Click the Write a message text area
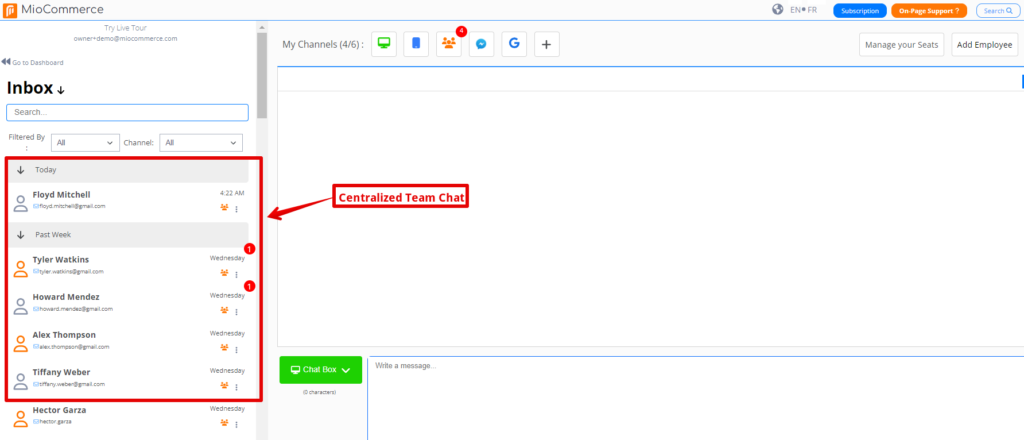 pos(696,398)
